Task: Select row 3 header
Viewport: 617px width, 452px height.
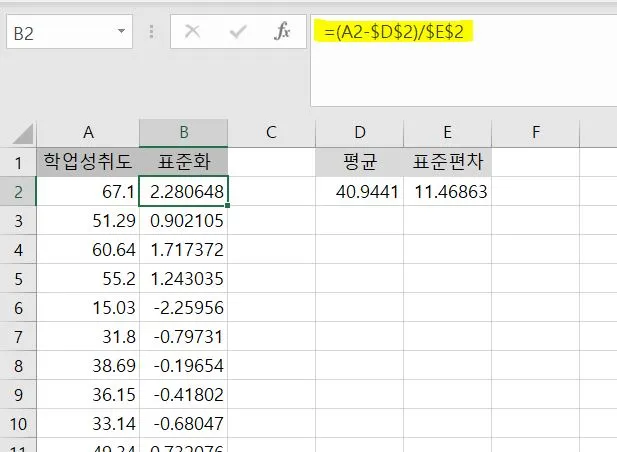Action: pyautogui.click(x=18, y=220)
